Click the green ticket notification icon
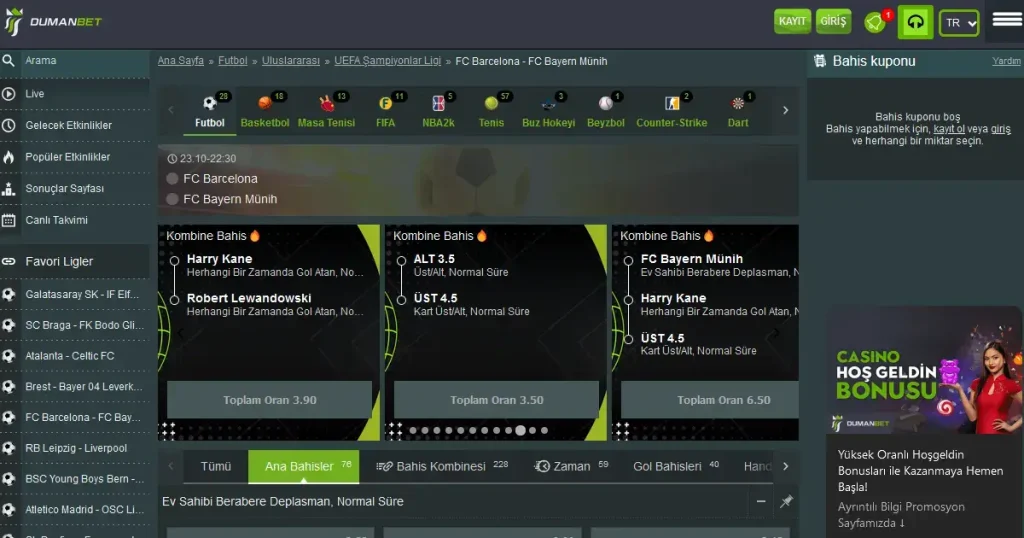Image resolution: width=1024 pixels, height=538 pixels. 875,22
